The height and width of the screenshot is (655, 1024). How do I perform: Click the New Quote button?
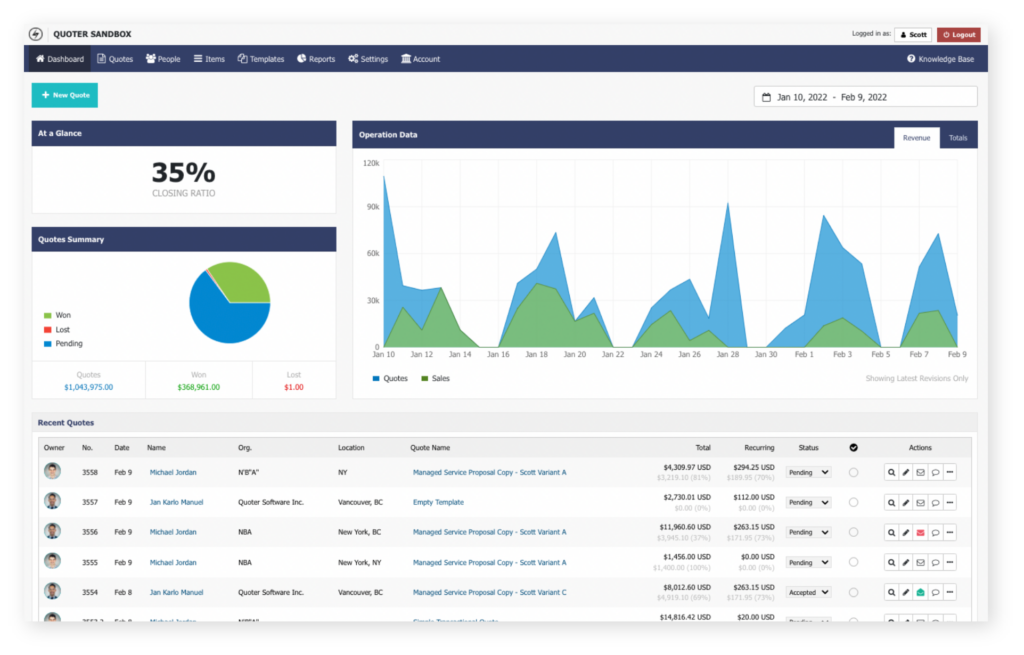(64, 95)
